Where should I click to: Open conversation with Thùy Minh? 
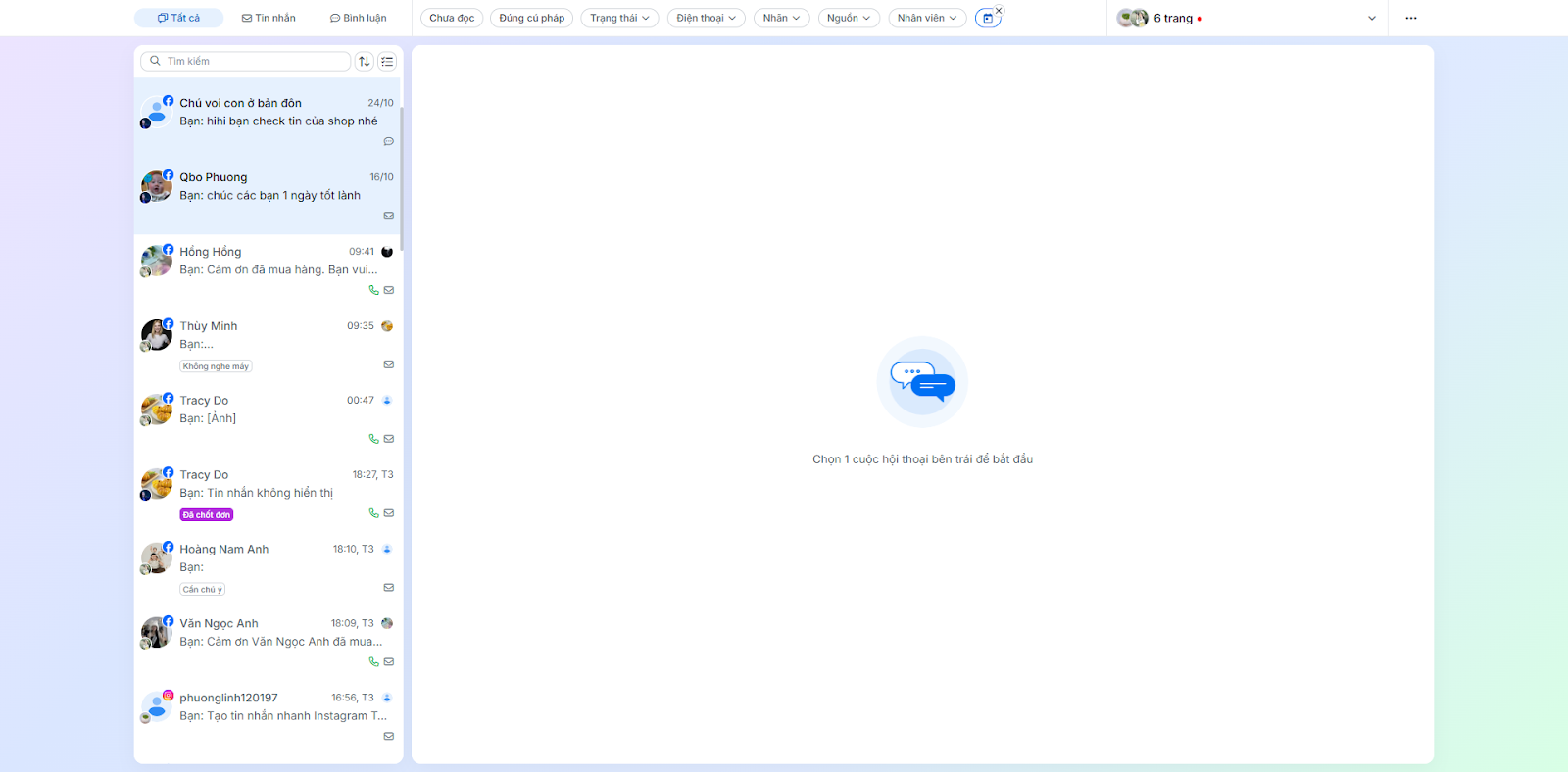tap(267, 345)
